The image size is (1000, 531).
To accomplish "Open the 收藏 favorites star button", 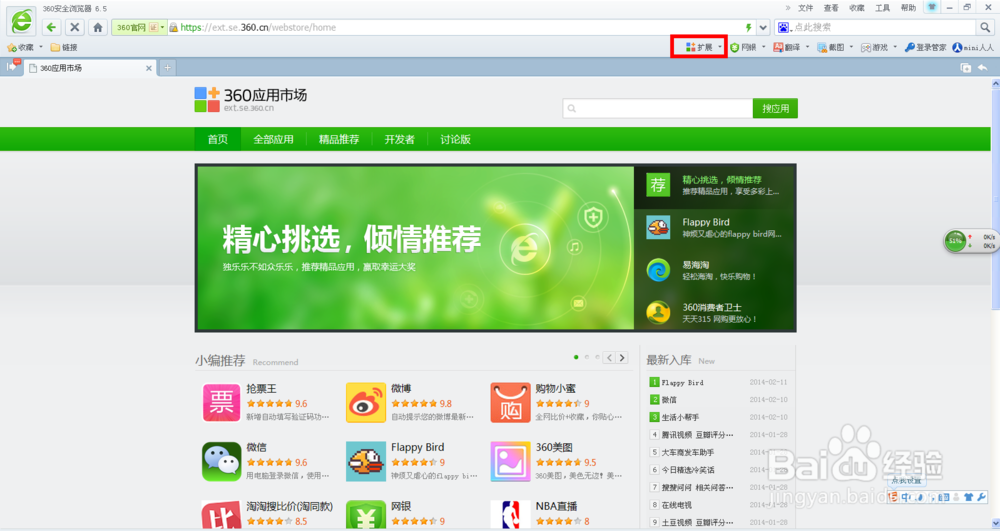I will (20, 48).
